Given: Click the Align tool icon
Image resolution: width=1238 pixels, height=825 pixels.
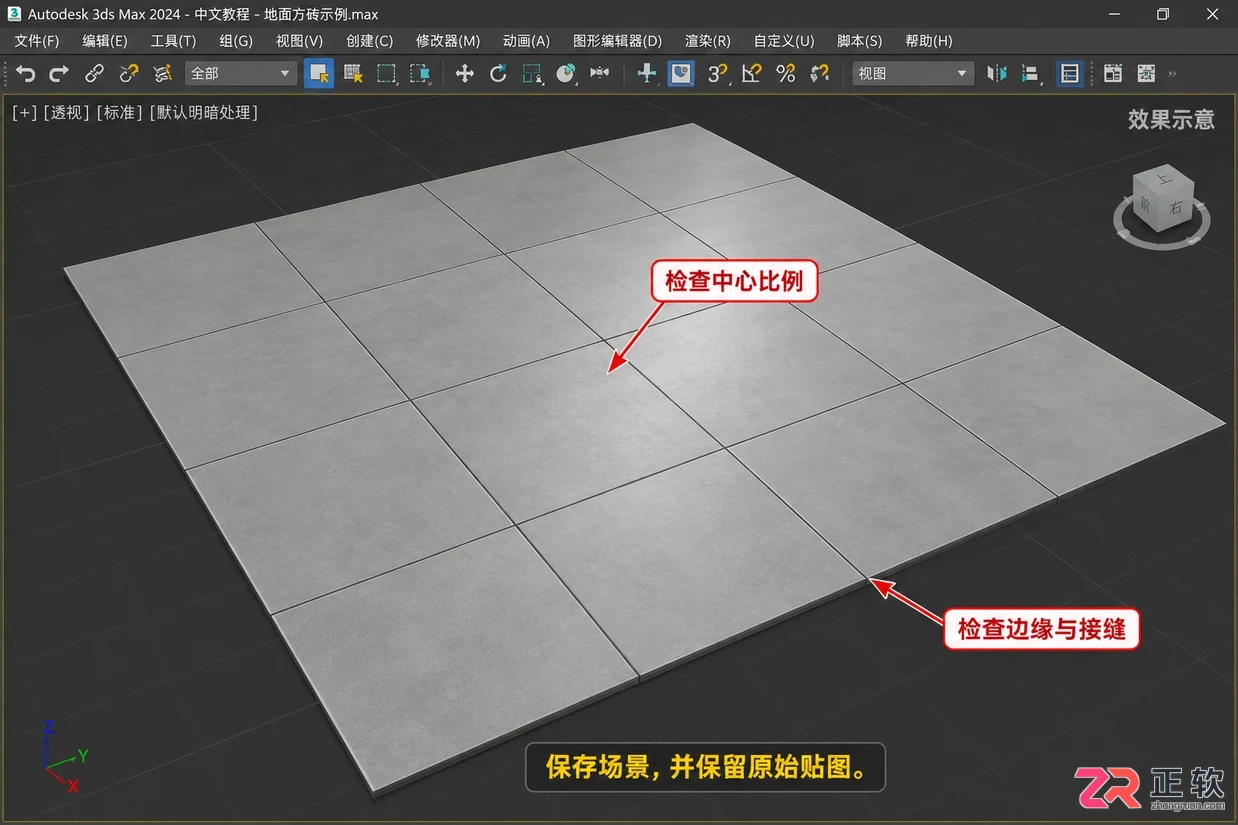Looking at the screenshot, I should (1031, 73).
